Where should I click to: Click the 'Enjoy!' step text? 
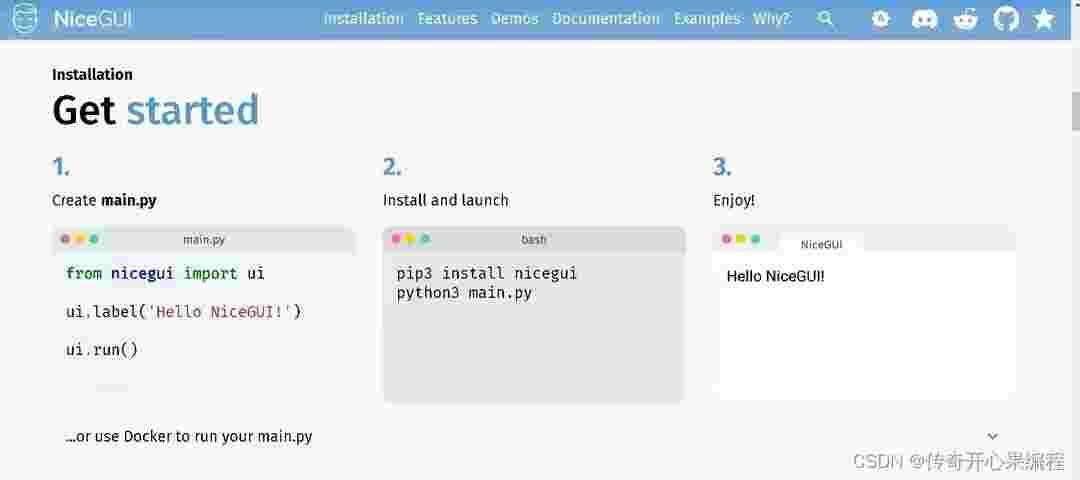coord(734,201)
